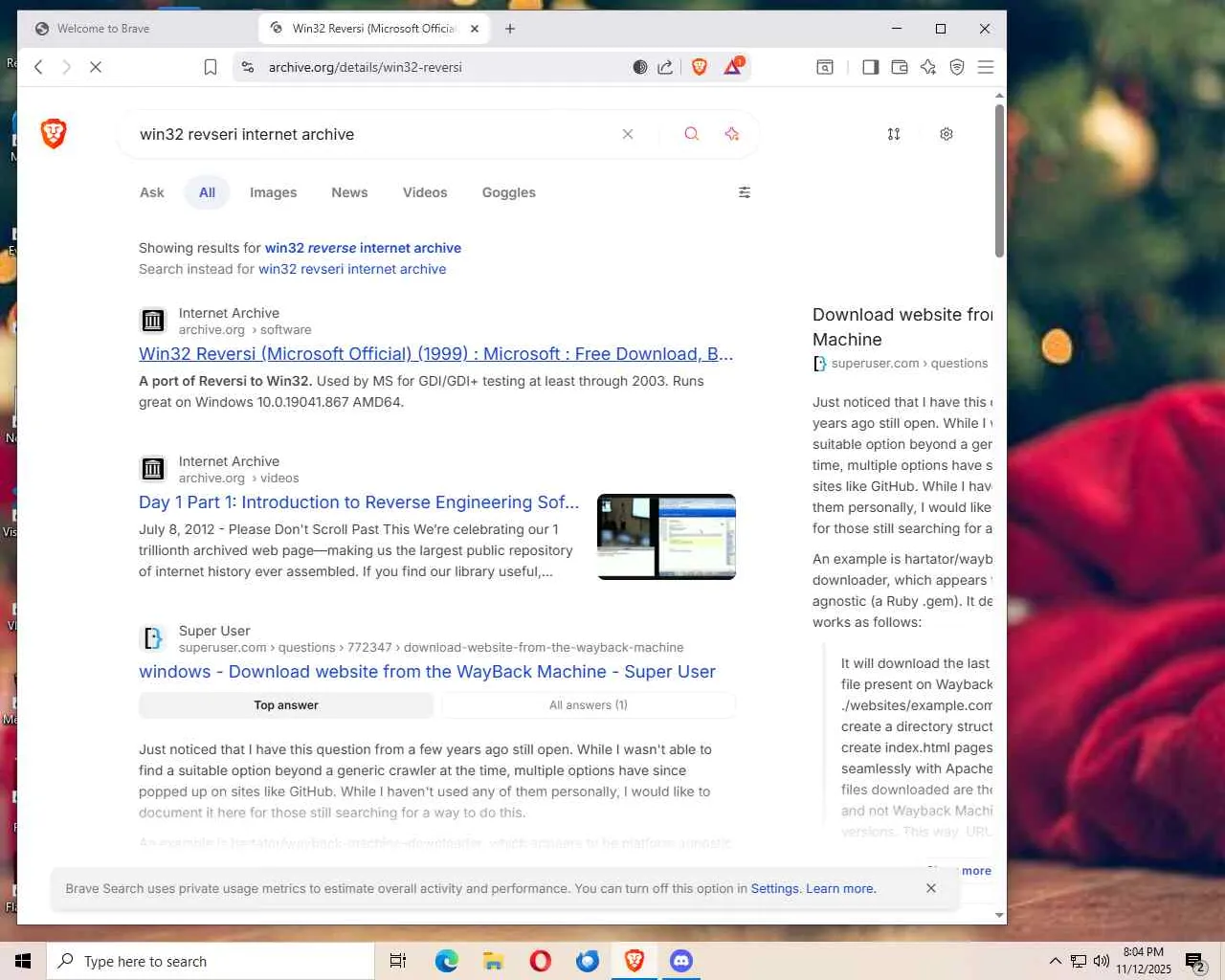This screenshot has width=1225, height=980.
Task: Select the Top answer tab
Action: (x=286, y=705)
